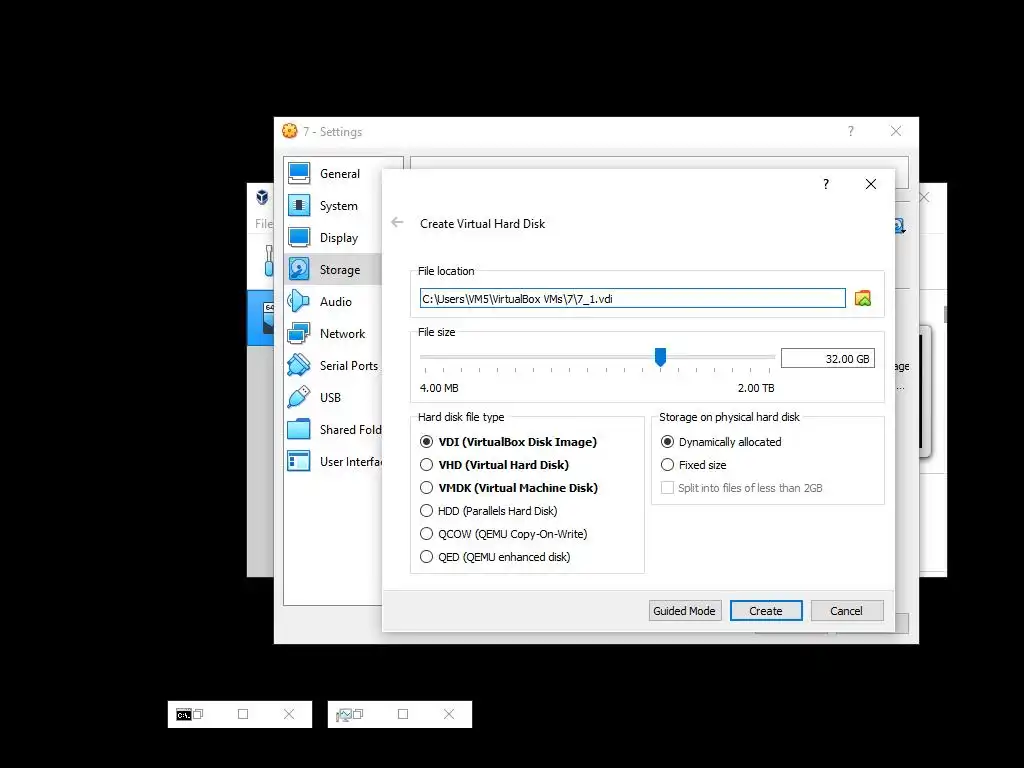This screenshot has width=1024, height=768.
Task: Click the file location path field
Action: (x=632, y=298)
